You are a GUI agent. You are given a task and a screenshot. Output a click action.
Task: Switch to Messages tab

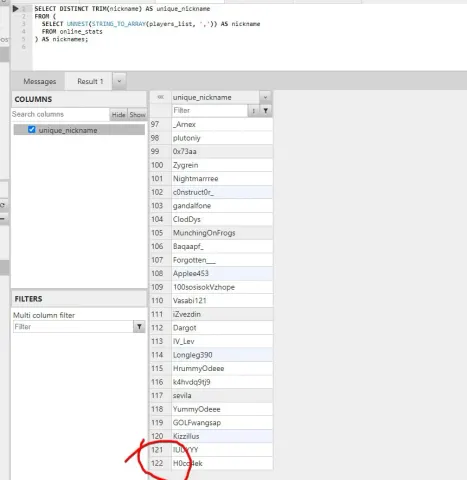coord(40,81)
